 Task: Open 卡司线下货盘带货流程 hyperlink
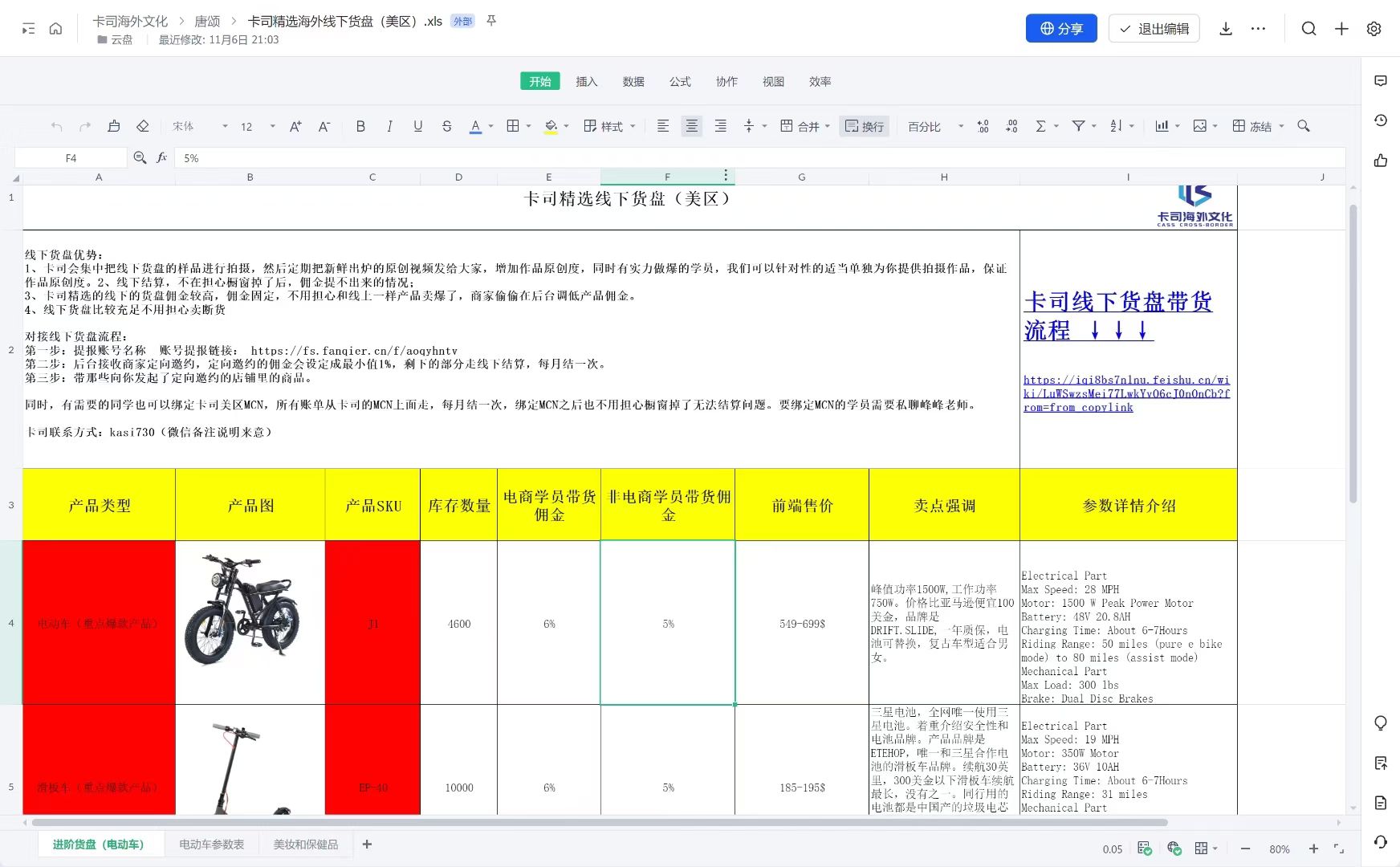tap(1117, 315)
